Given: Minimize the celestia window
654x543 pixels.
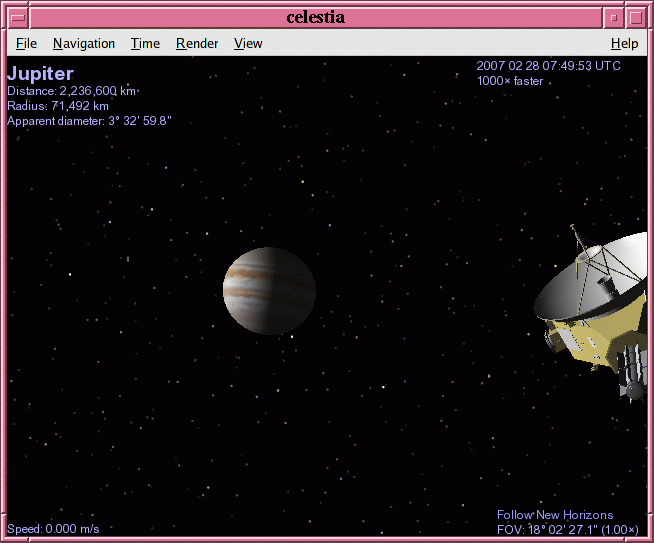Looking at the screenshot, I should 612,17.
